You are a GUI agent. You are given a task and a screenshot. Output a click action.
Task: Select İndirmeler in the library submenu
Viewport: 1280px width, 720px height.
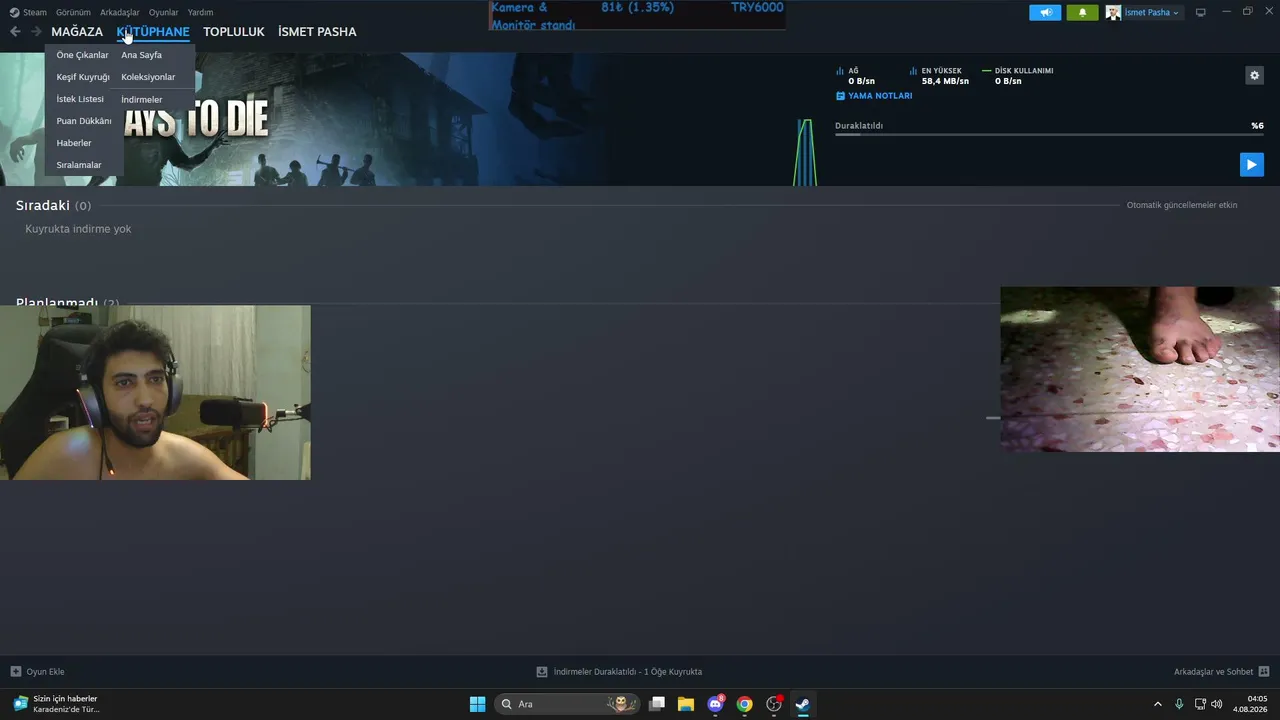pyautogui.click(x=141, y=100)
